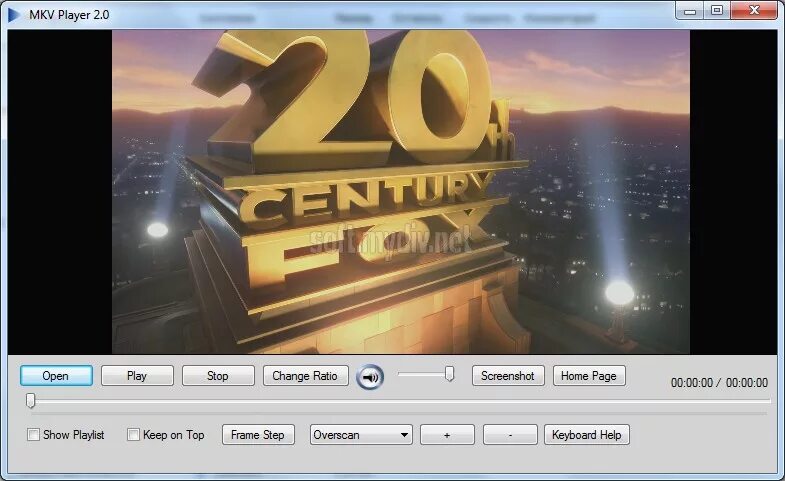Maximize the MKV Player window
Screen dimensions: 785x481
717,11
